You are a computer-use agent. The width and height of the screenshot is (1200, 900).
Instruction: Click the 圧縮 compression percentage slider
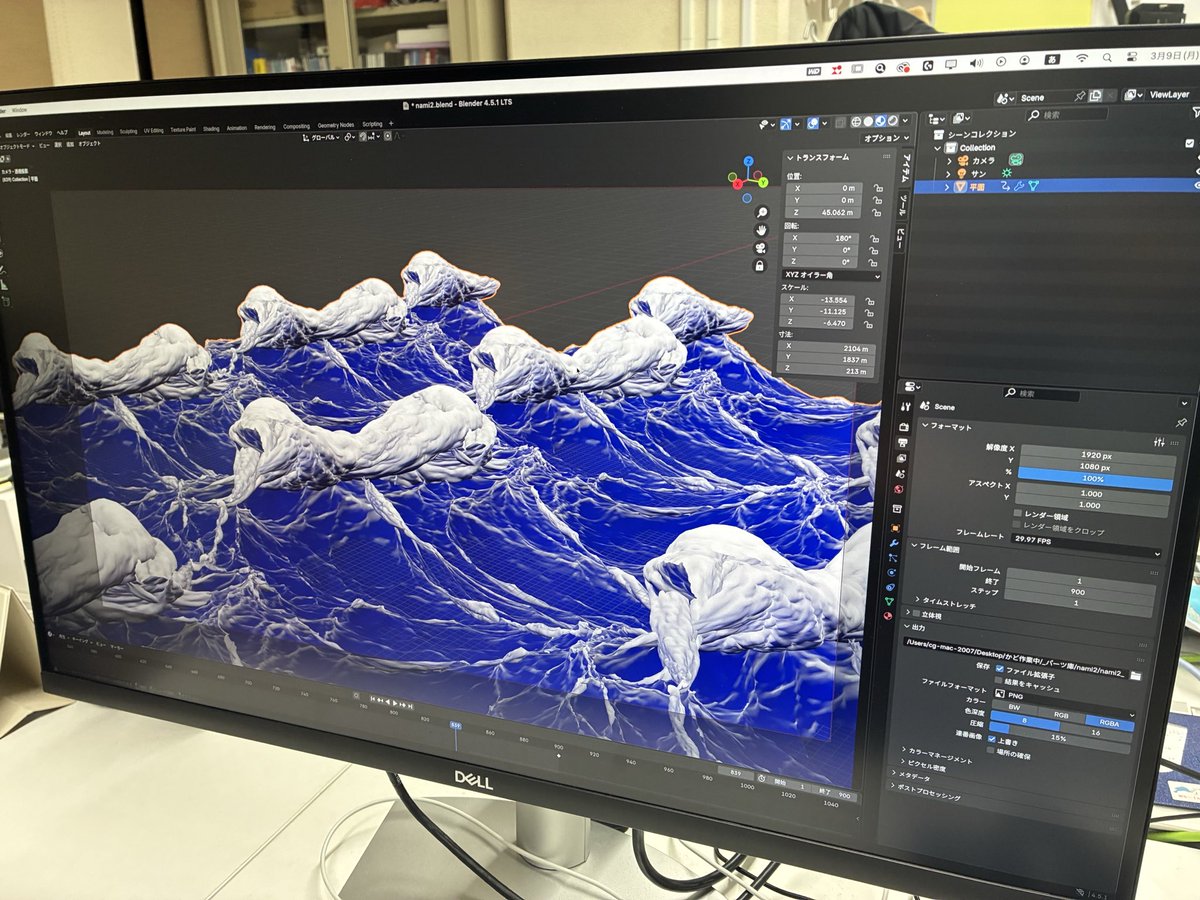(x=1055, y=738)
